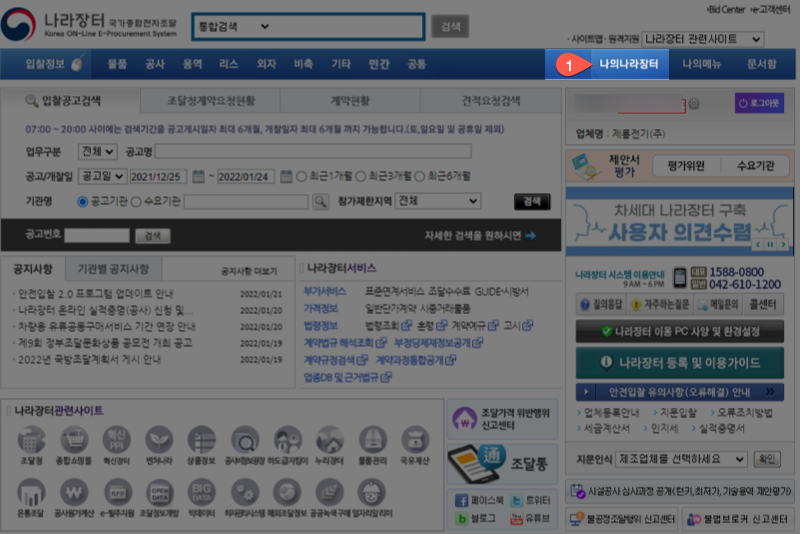Open the 트위터 Twitter icon link
Viewport: 800px width, 534px height.
pos(516,501)
